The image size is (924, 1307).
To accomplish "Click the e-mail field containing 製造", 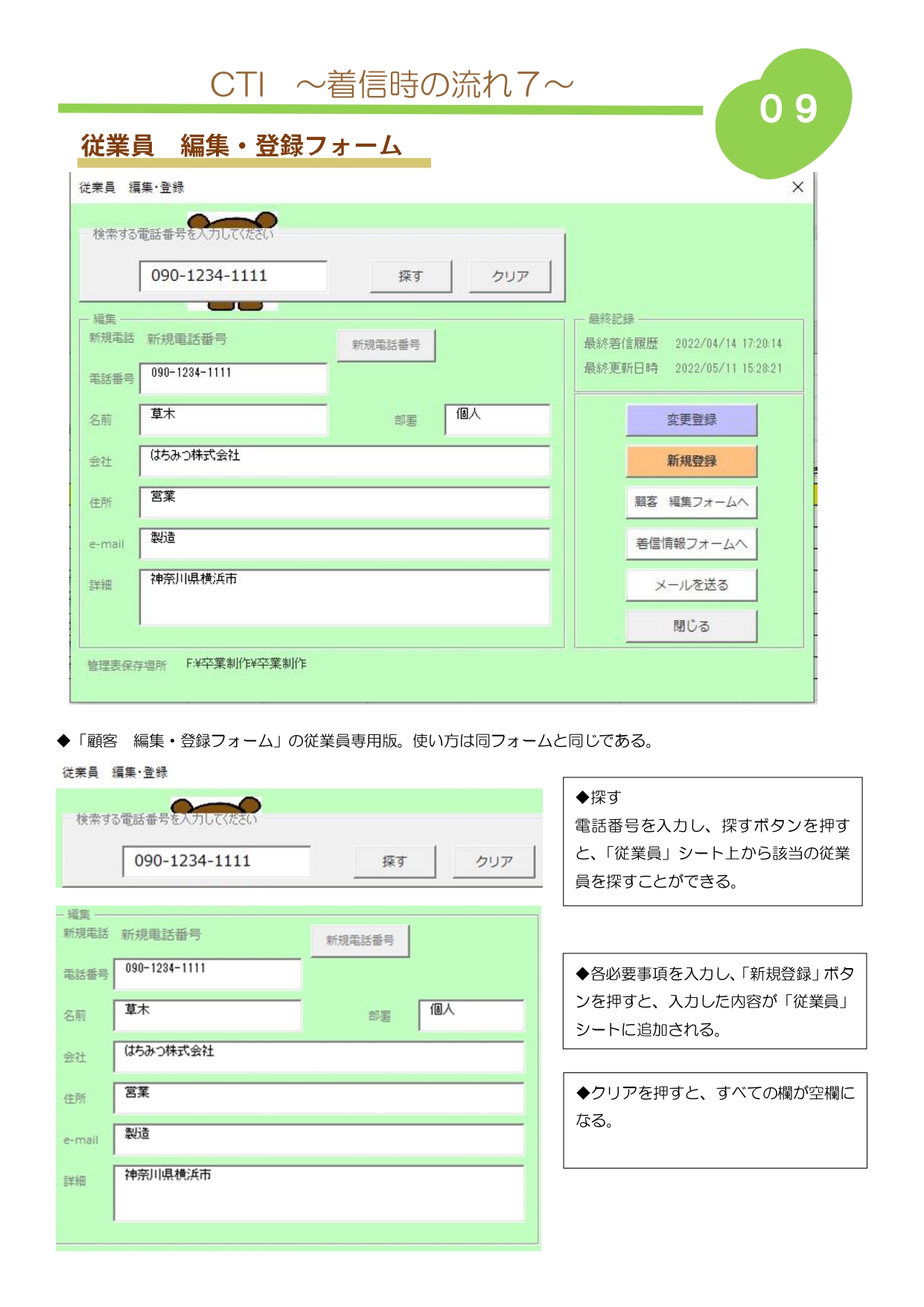I will 344,544.
